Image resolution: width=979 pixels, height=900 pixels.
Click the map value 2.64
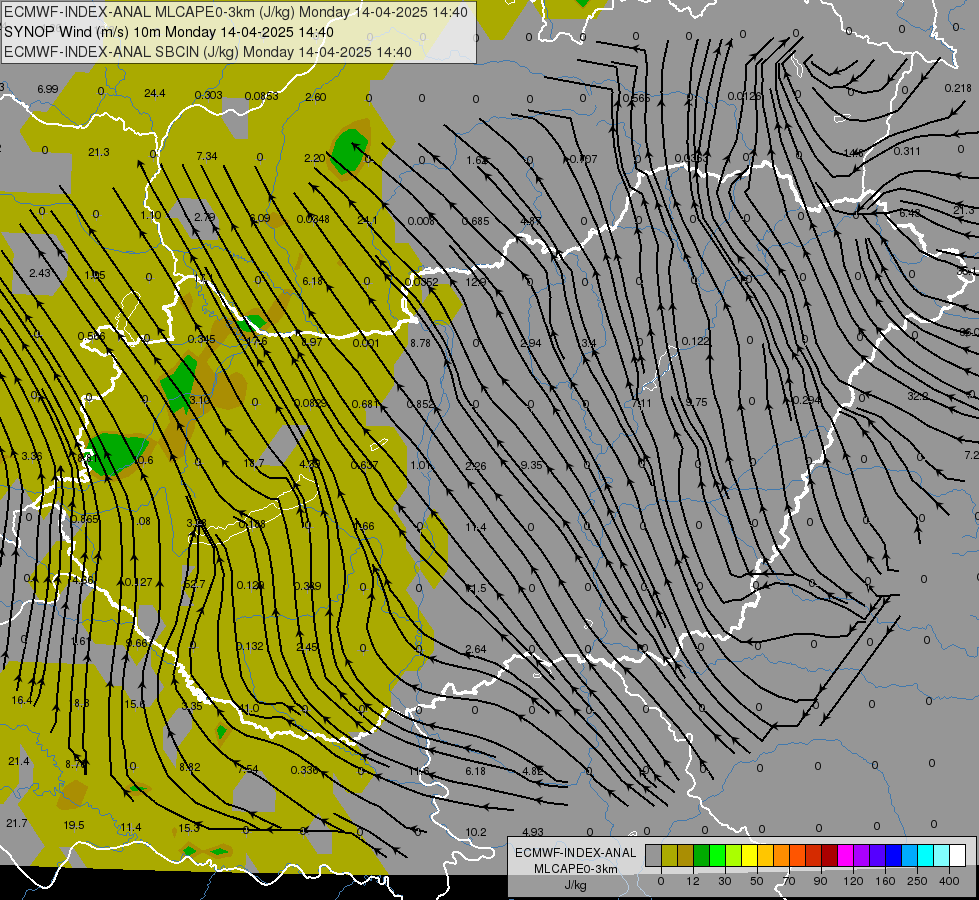pos(476,650)
